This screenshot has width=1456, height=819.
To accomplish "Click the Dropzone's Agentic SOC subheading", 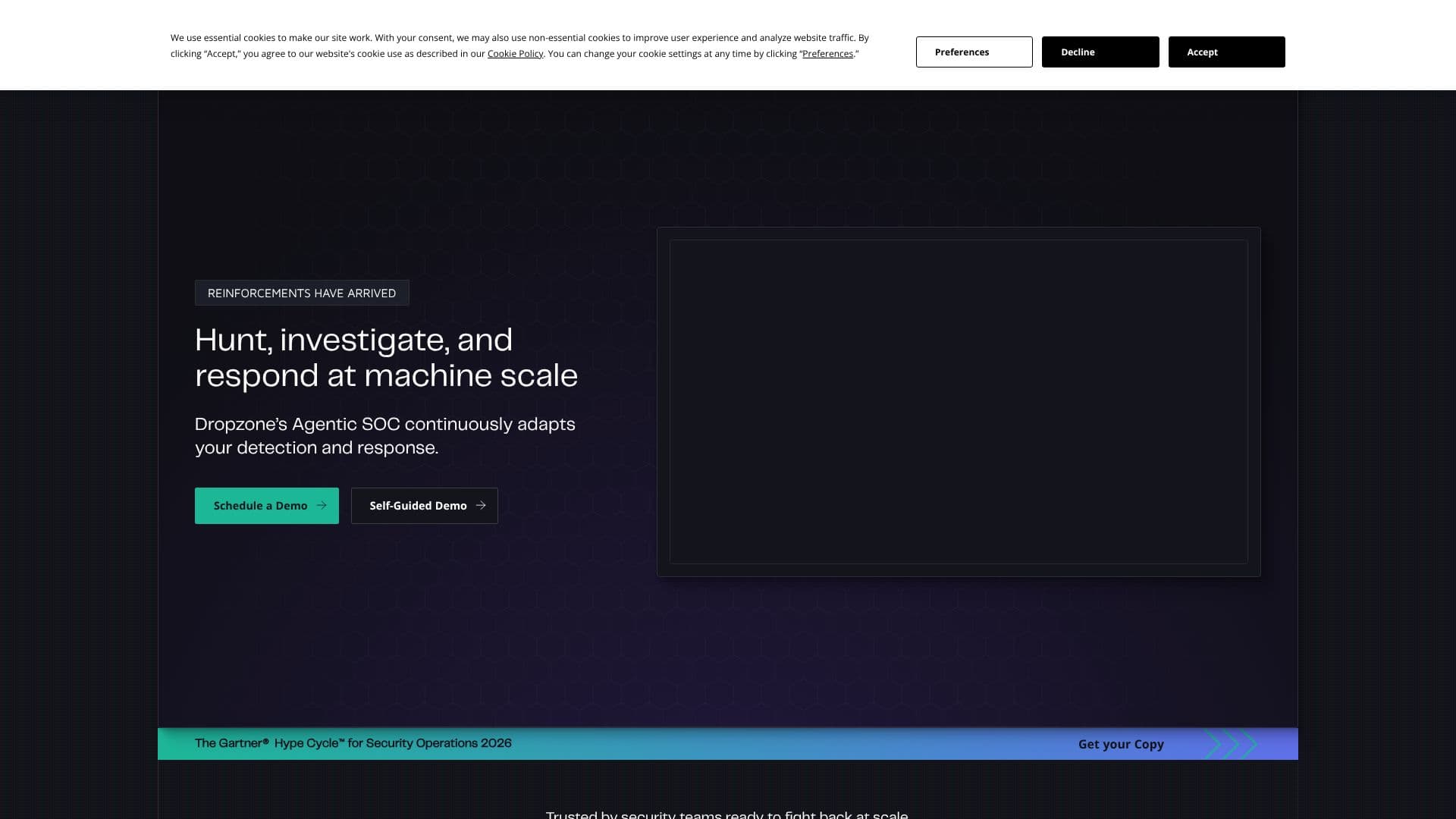I will pos(385,436).
